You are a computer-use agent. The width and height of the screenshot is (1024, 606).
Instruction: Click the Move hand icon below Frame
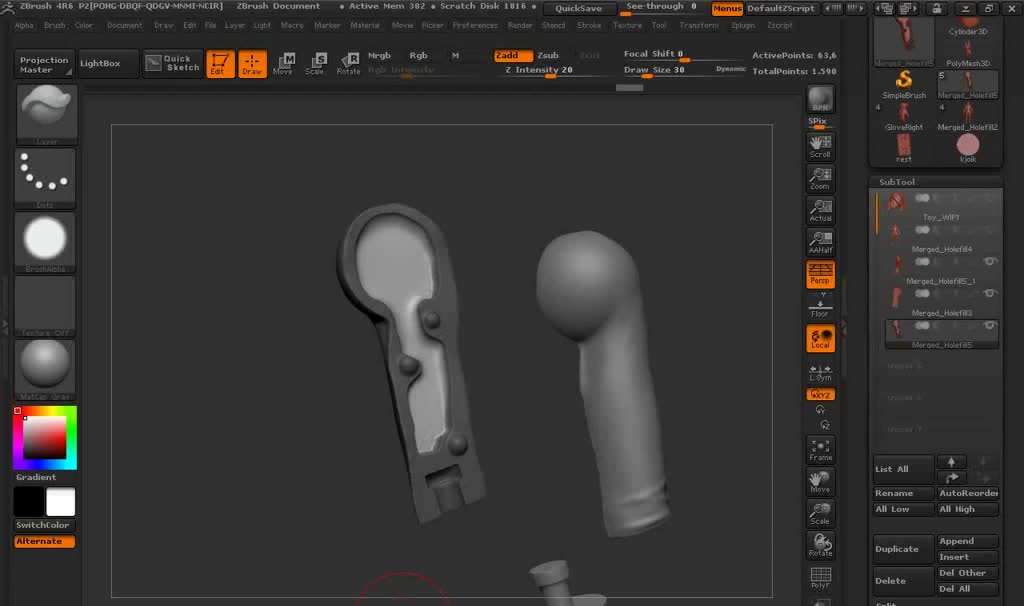[820, 482]
